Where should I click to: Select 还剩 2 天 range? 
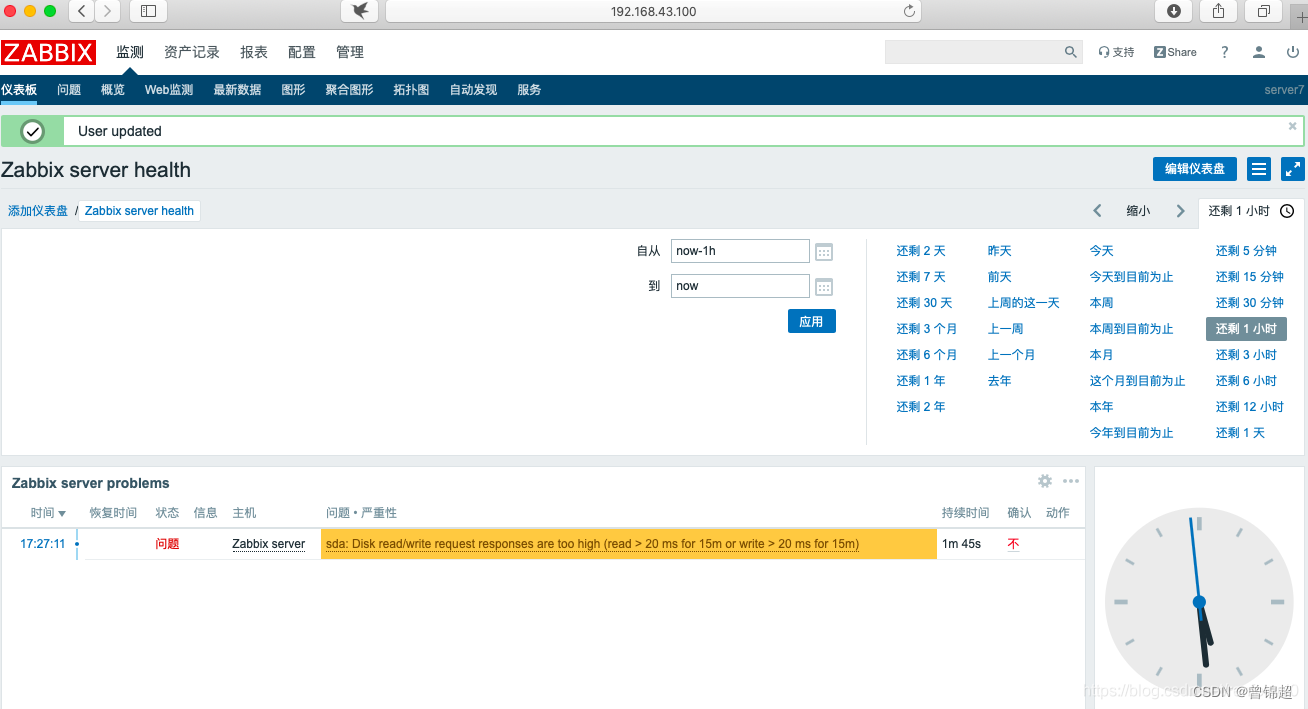pos(921,251)
